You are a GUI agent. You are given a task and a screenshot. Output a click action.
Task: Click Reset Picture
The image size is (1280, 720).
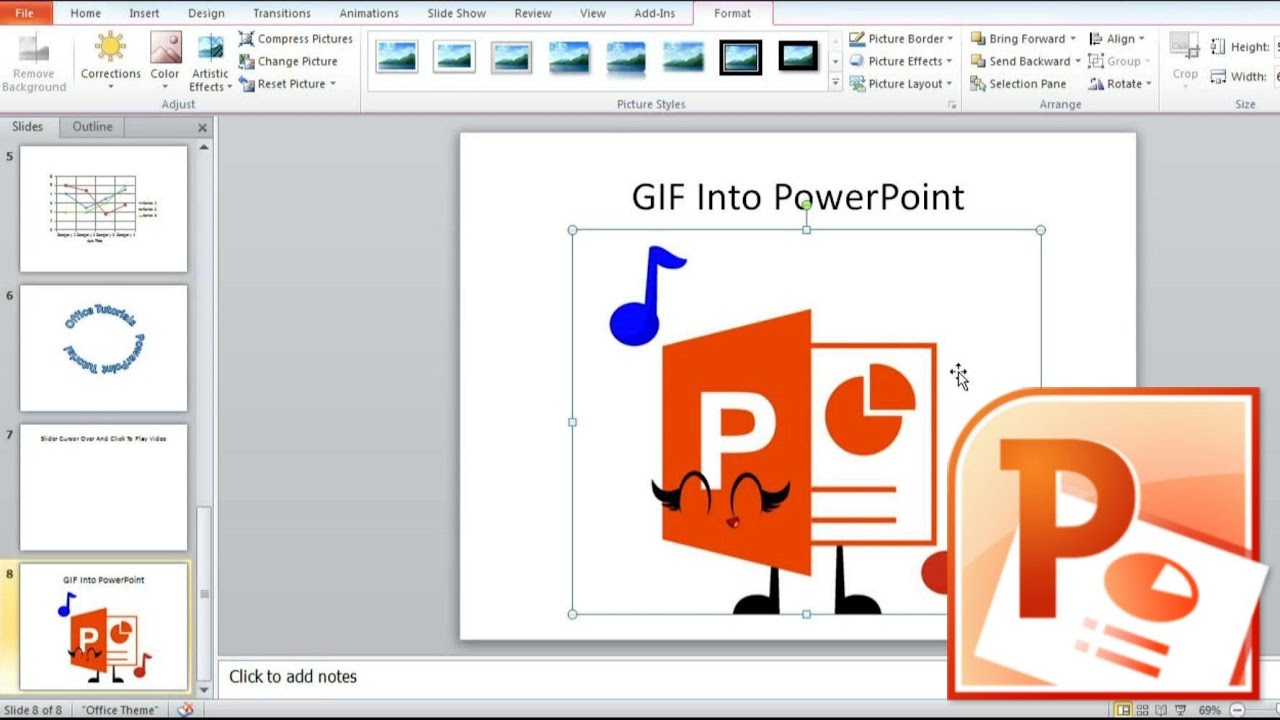click(287, 84)
